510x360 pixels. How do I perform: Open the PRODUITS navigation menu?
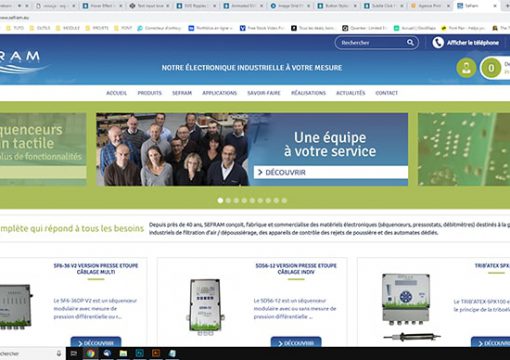(150, 93)
